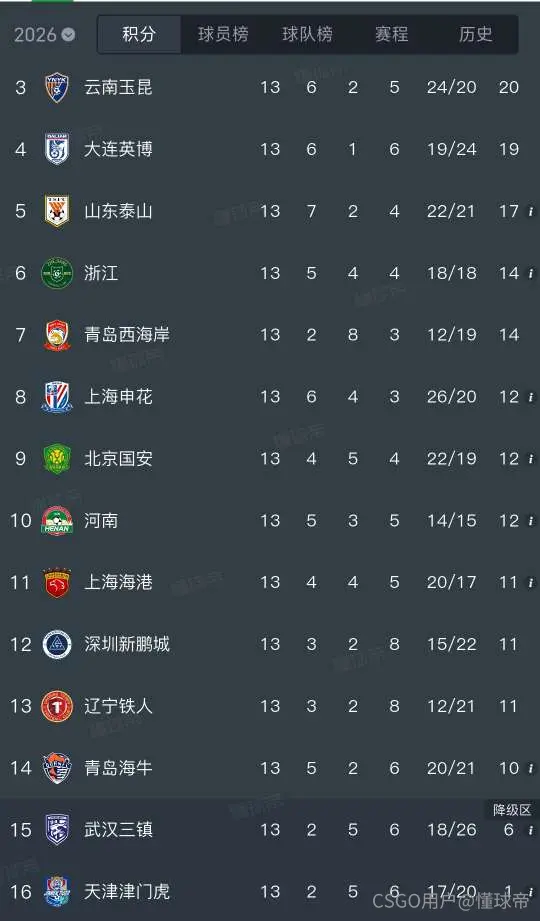The width and height of the screenshot is (540, 921).
Task: Tap the 上海申花 club crest
Action: click(x=57, y=396)
